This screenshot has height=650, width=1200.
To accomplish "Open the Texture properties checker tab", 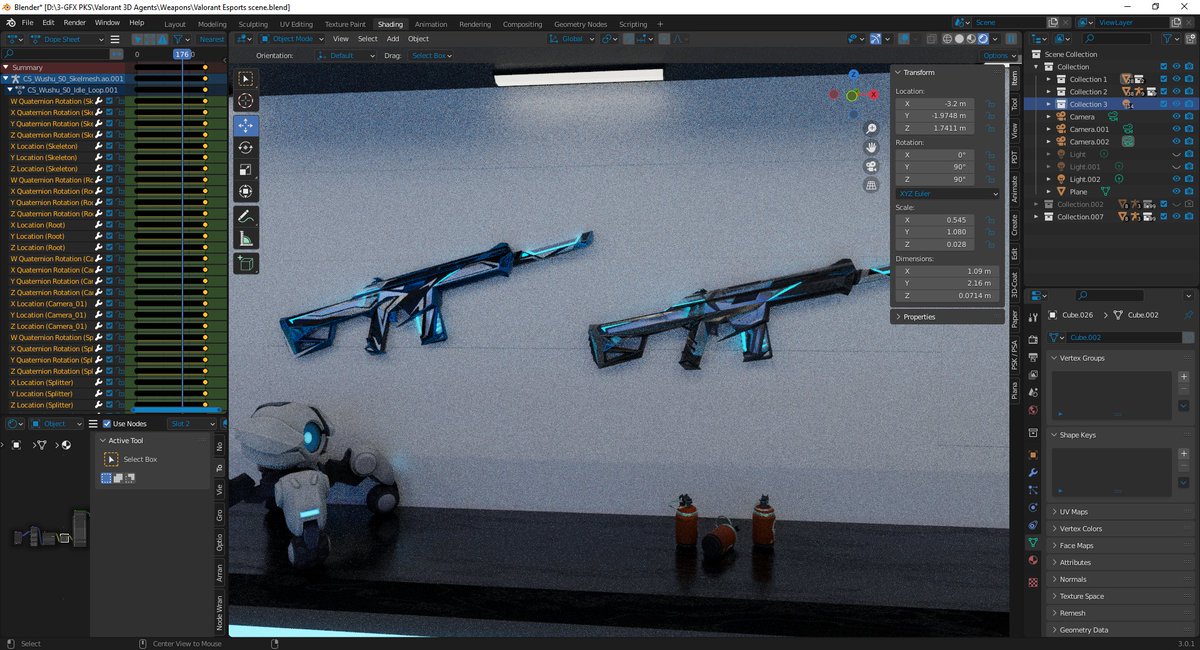I will [x=1033, y=582].
